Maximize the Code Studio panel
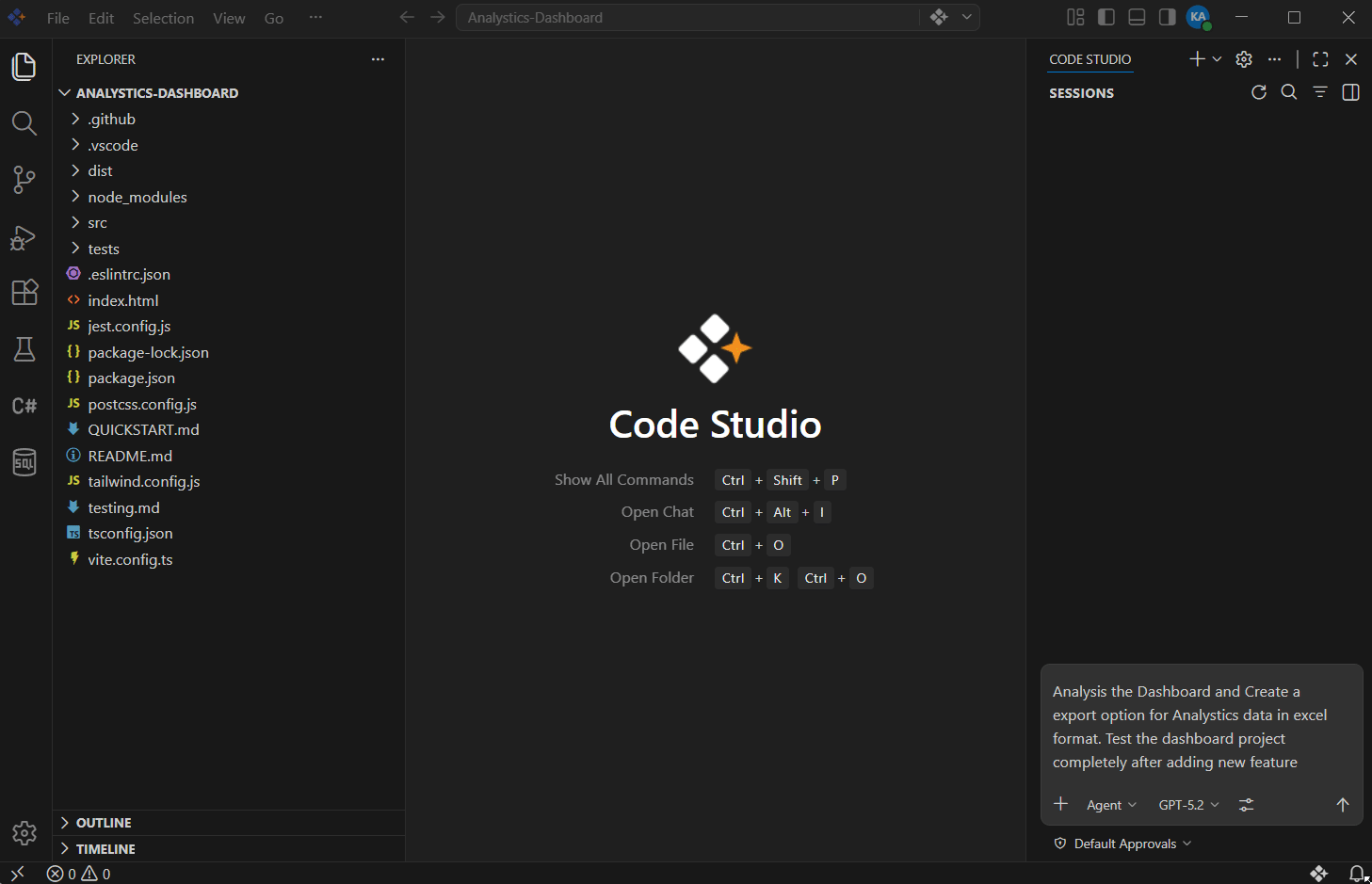1372x884 pixels. pyautogui.click(x=1320, y=59)
